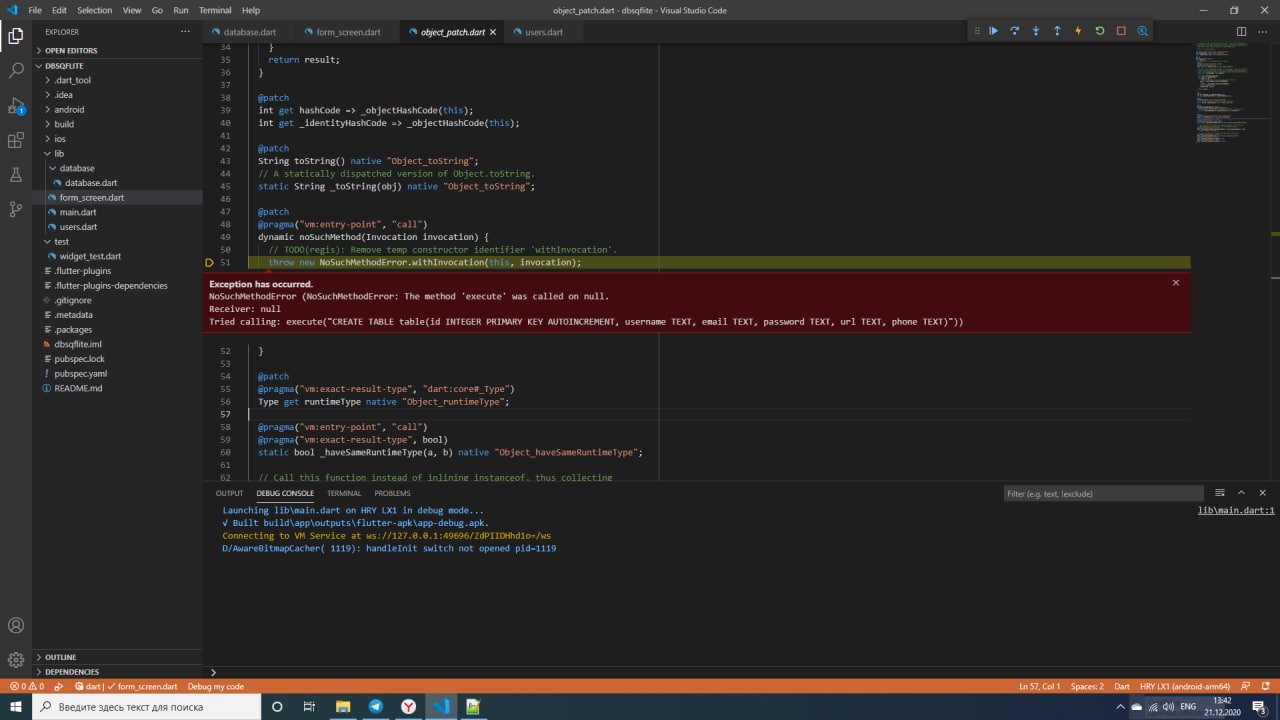Open the Selection menu
The height and width of the screenshot is (720, 1280).
(94, 10)
